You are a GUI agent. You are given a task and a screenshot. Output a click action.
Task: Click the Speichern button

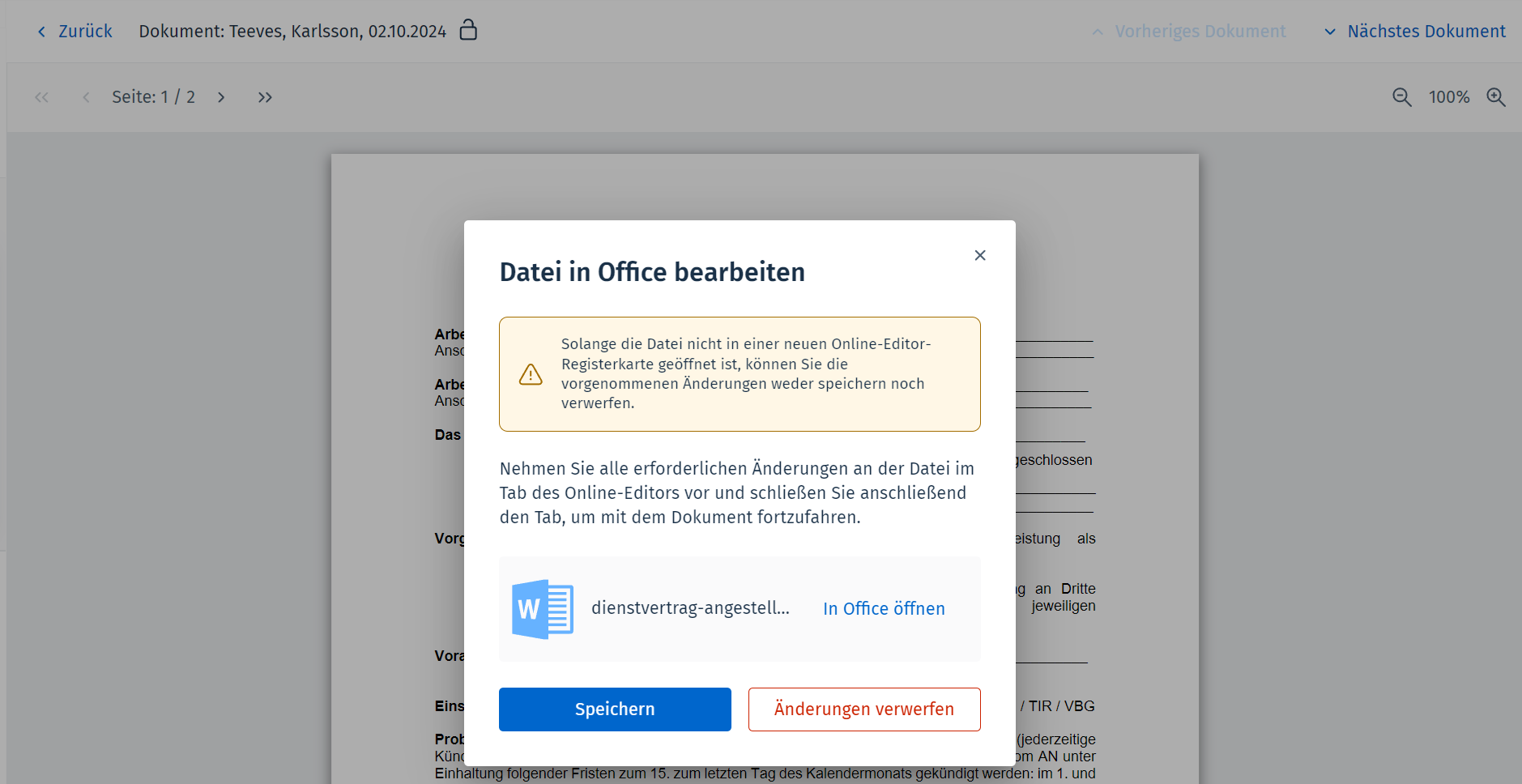(x=615, y=709)
